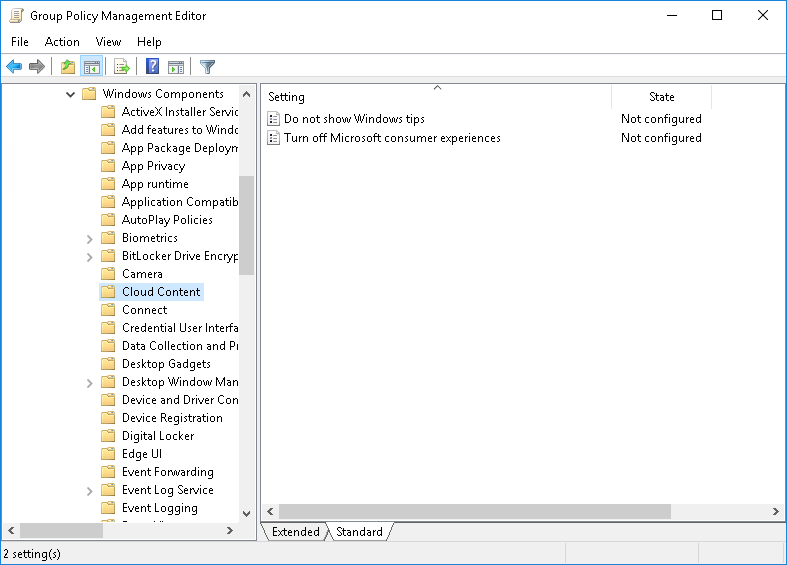
Task: Click the State column header
Action: point(661,97)
